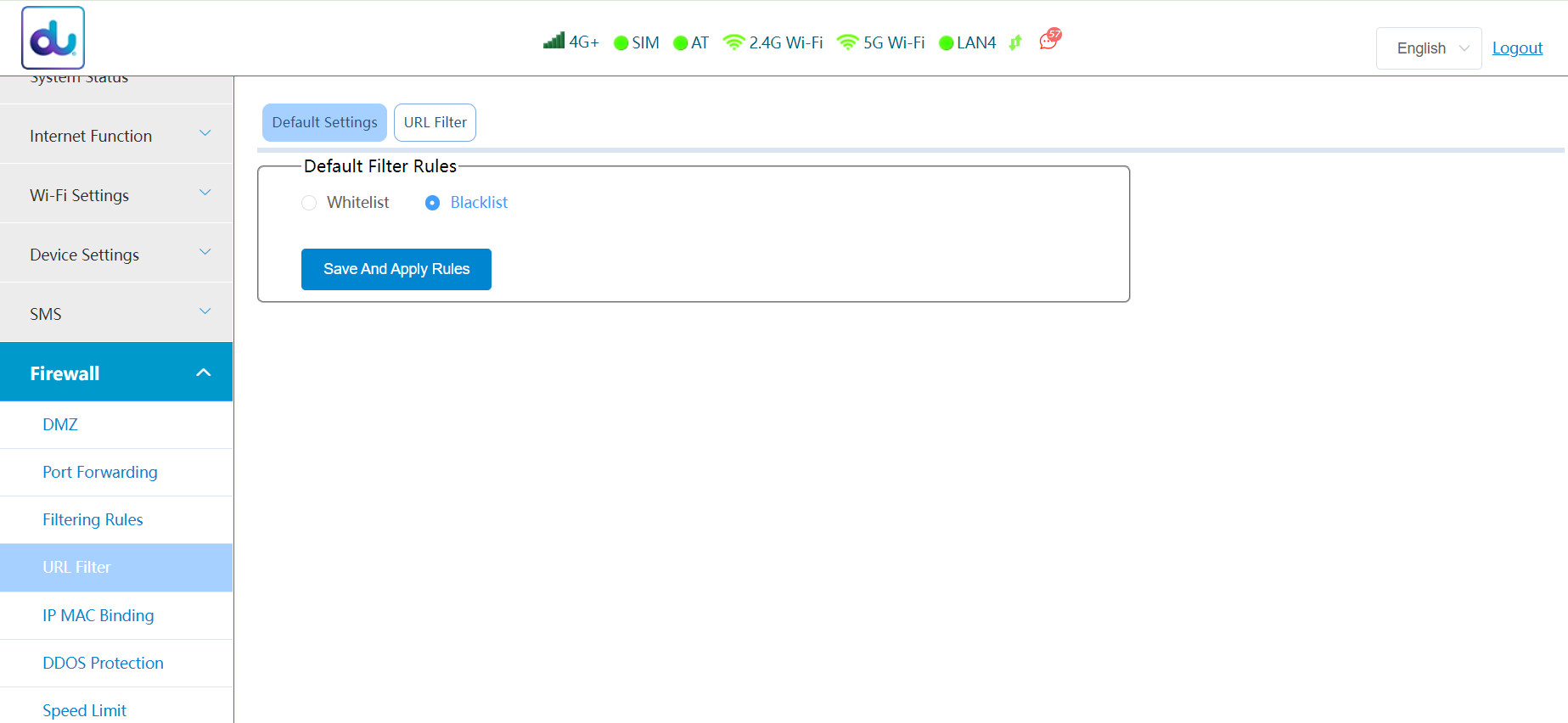Expand the Internet Function menu

[x=116, y=136]
